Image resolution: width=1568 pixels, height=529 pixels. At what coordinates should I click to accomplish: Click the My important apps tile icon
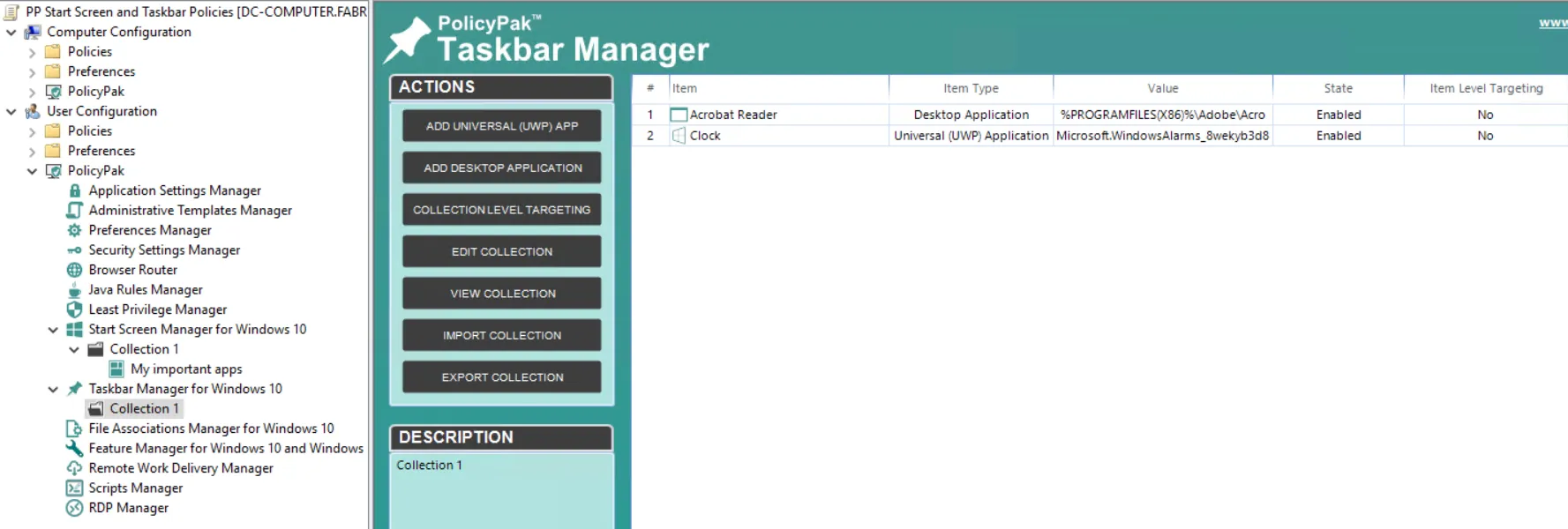click(116, 369)
